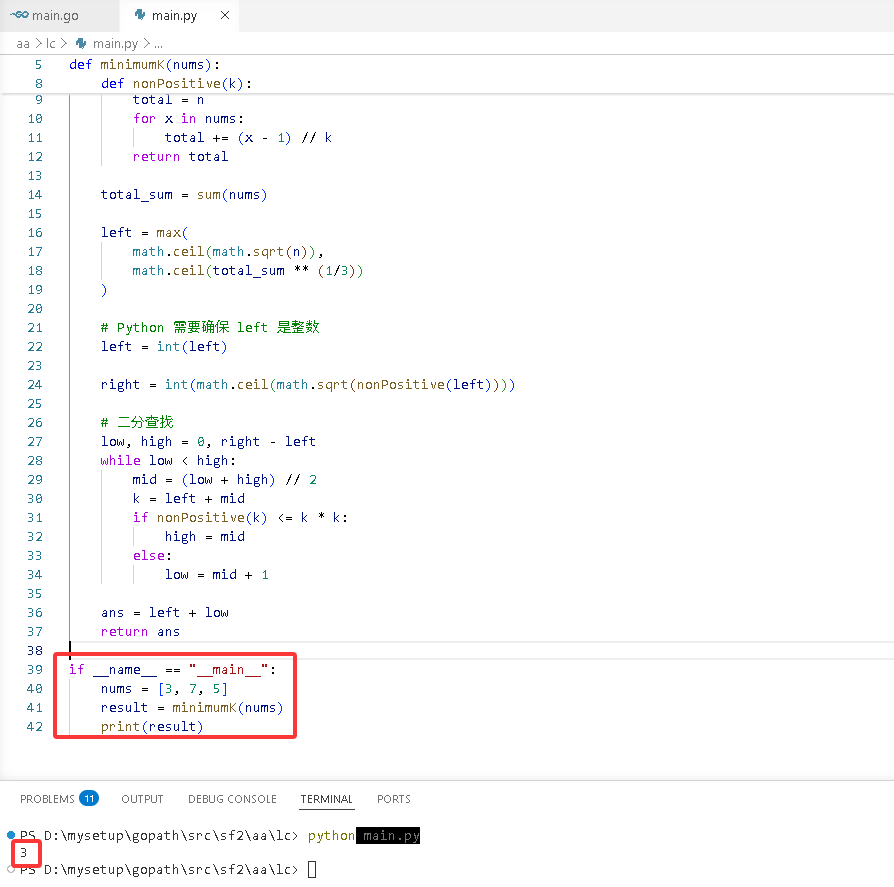Switch to the OUTPUT panel tab
Viewport: 894px width, 887px height.
point(142,799)
